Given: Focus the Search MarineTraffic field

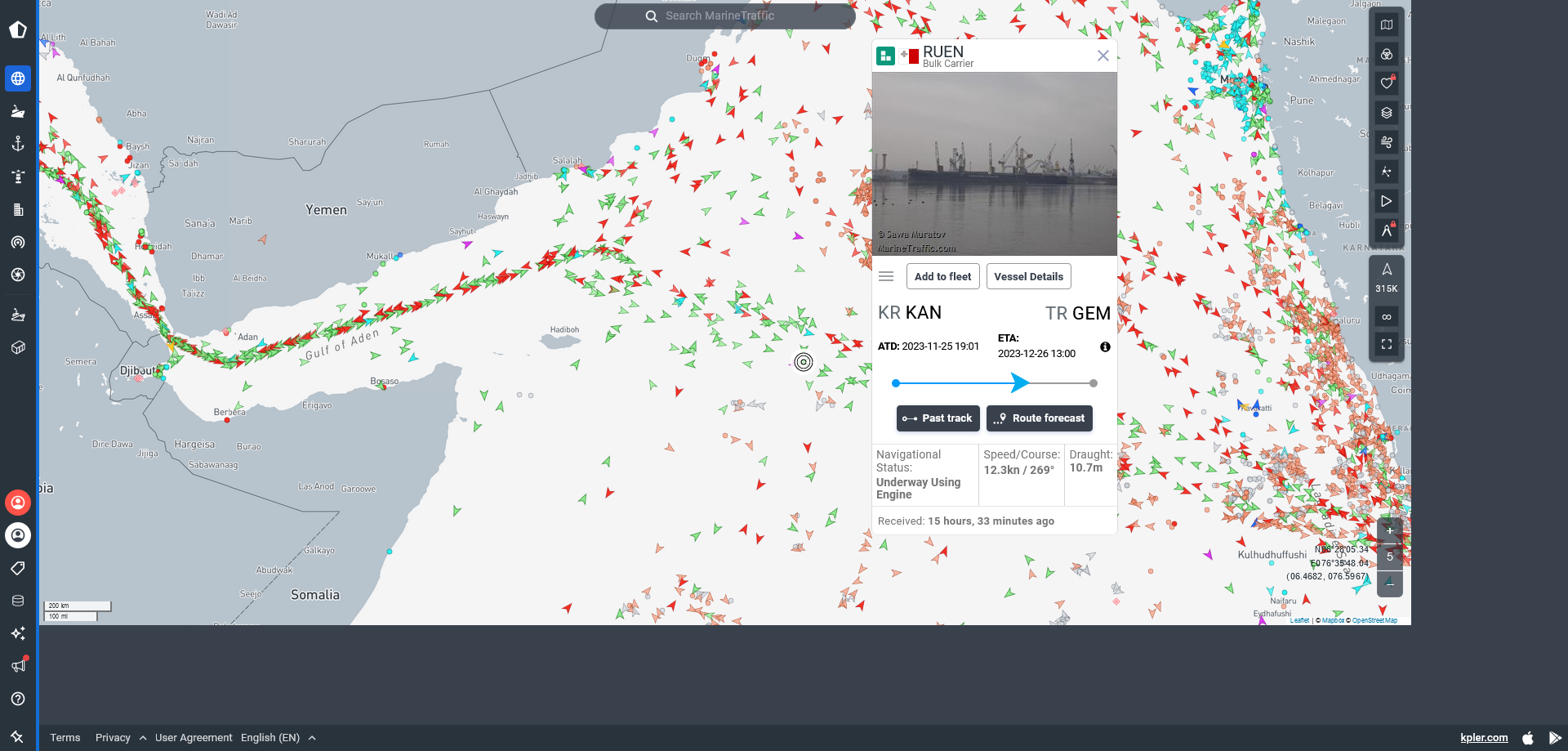Looking at the screenshot, I should coord(725,16).
